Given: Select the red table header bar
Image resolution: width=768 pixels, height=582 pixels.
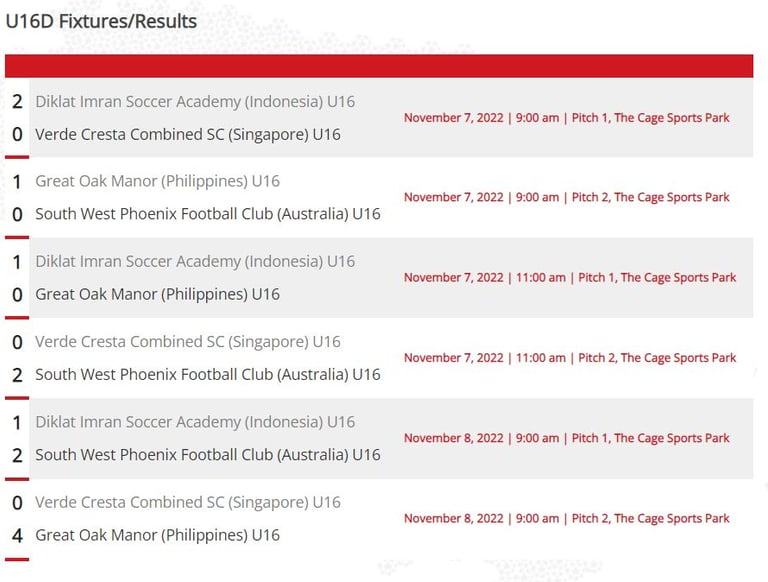Looking at the screenshot, I should pos(379,66).
